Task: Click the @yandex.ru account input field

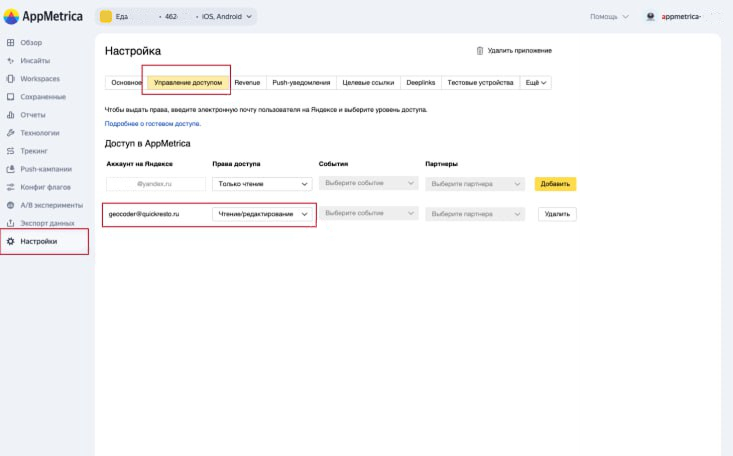Action: 155,184
